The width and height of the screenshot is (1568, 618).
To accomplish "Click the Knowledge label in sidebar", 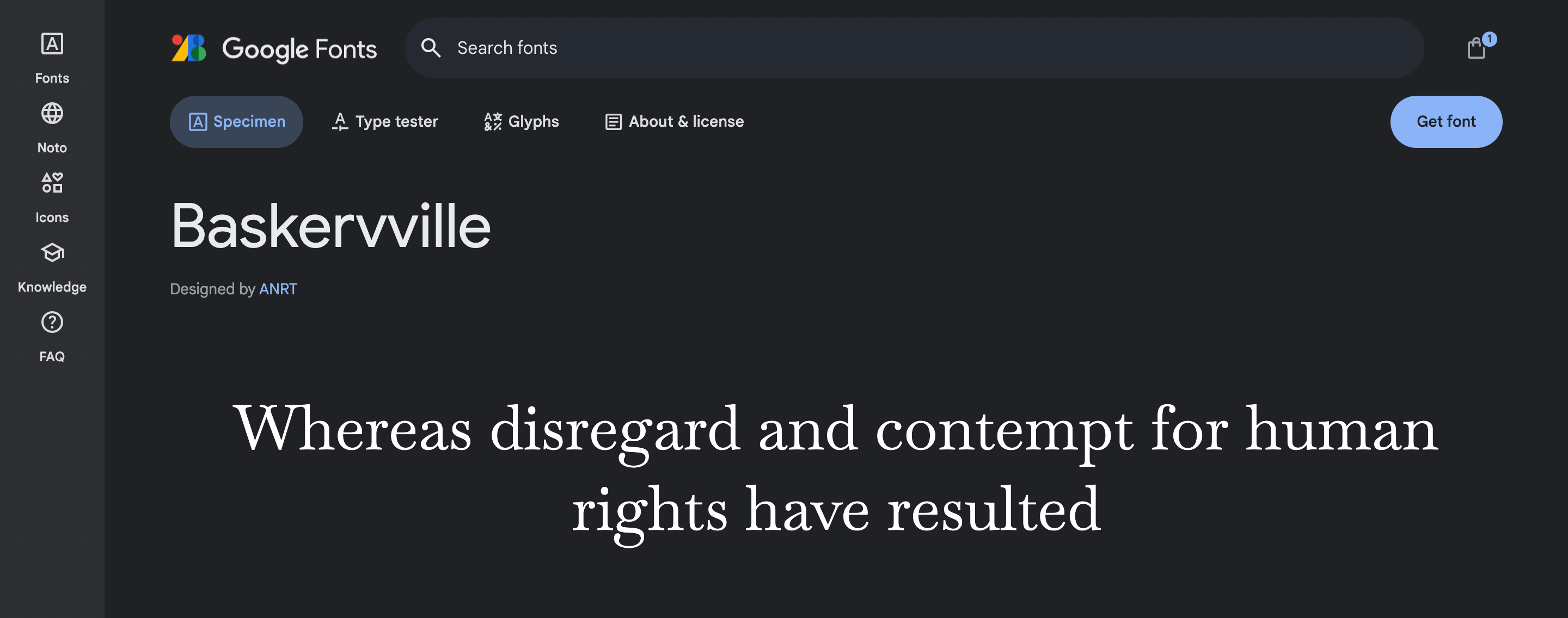I will pyautogui.click(x=52, y=287).
